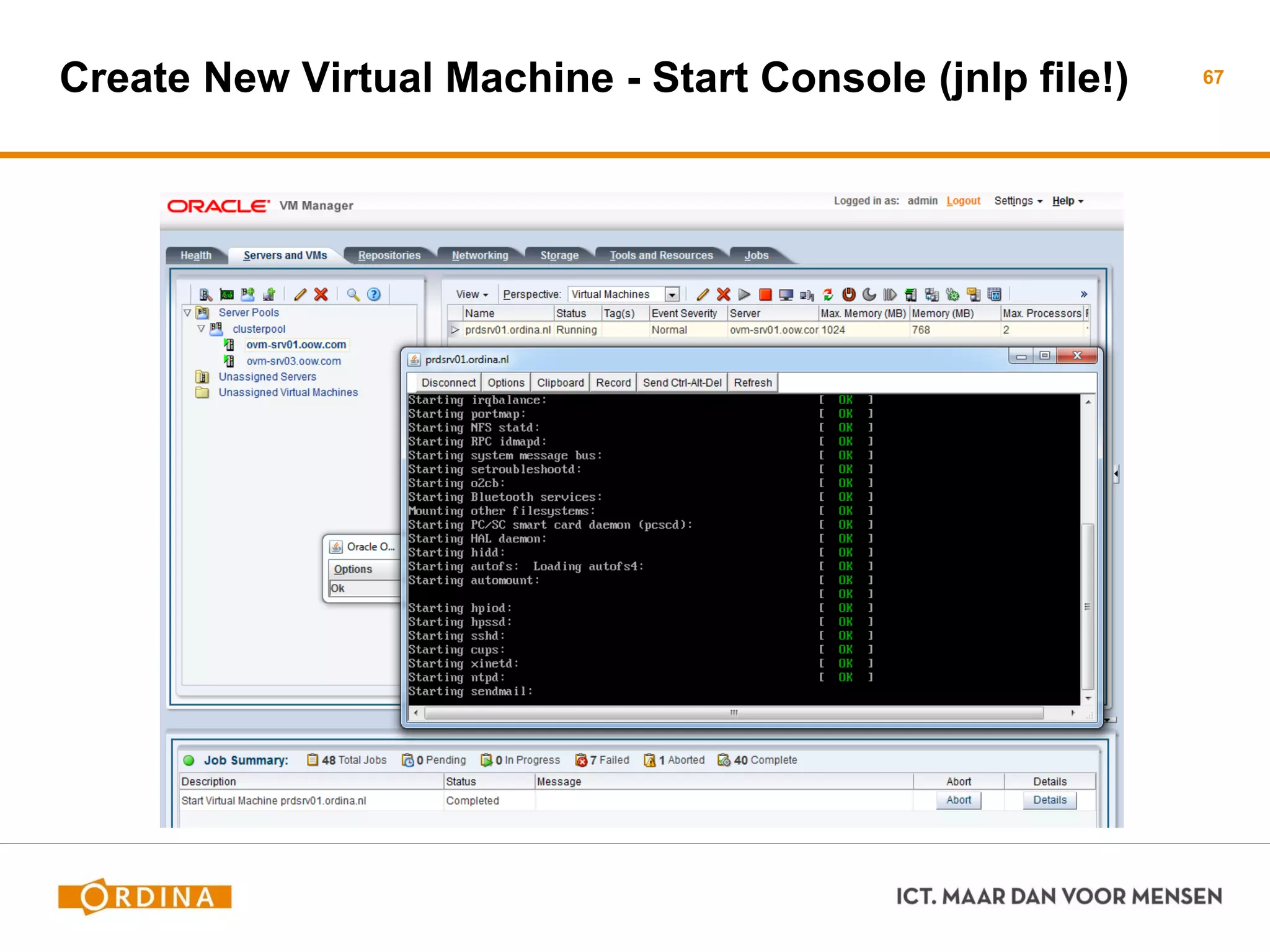Select ovm-srv03.oow.com in the tree
Screen dimensions: 1270x952
pos(293,361)
